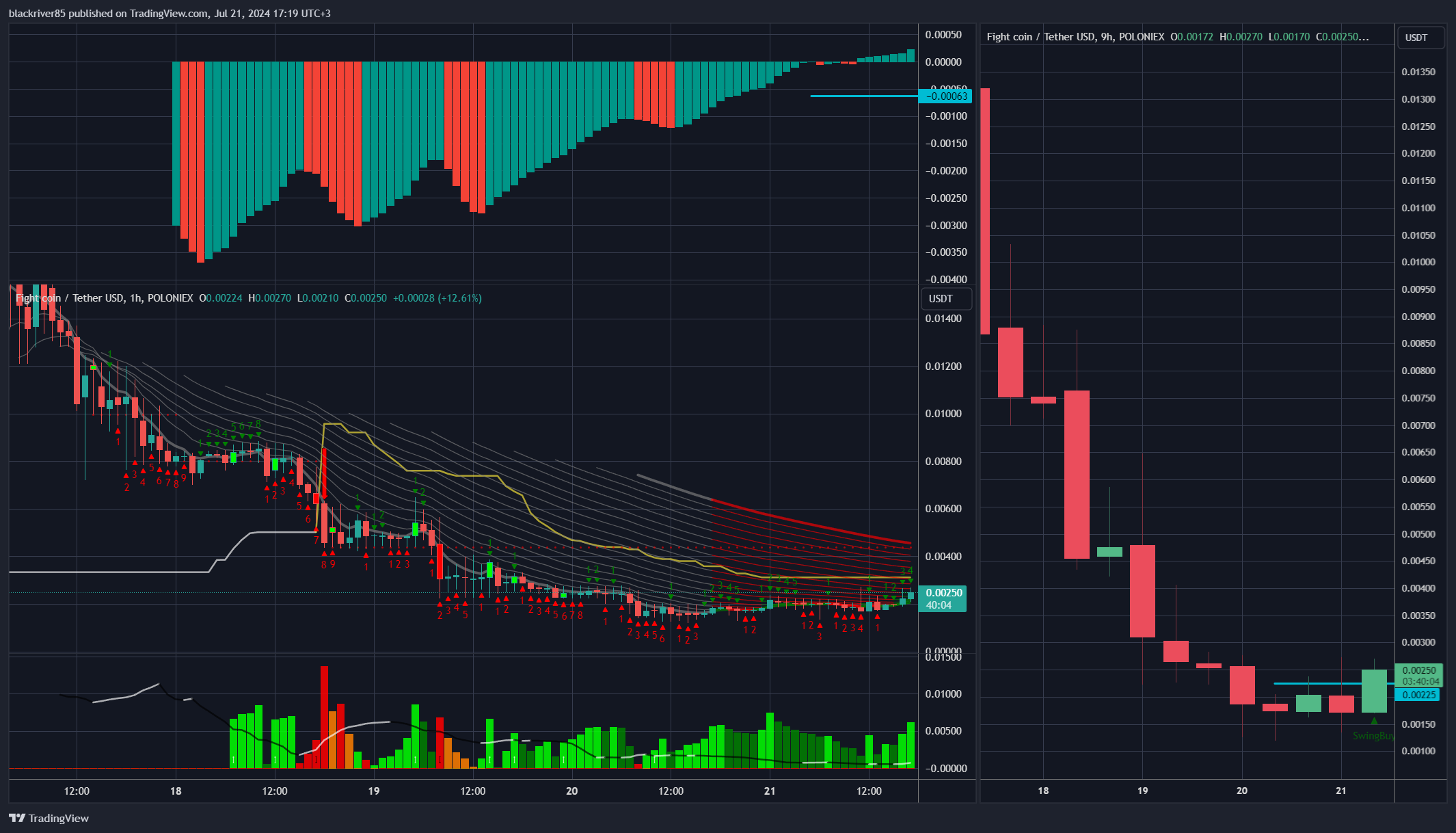Select the 0.00250 03:40:04 price label on 9h chart
Screen dimensions: 1456x833
click(x=1420, y=676)
